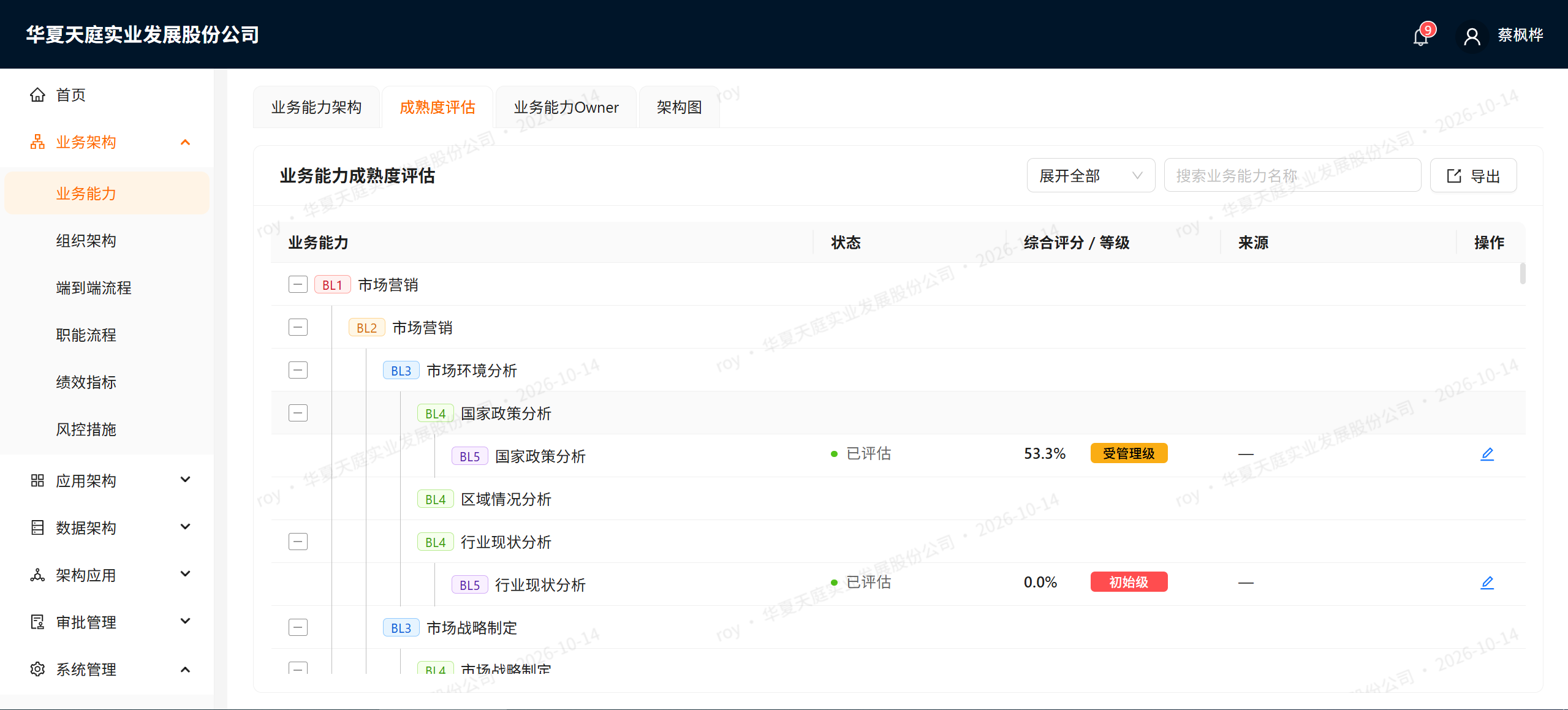Click the 数据架构 sidebar icon
This screenshot has width=1568, height=710.
click(x=37, y=527)
